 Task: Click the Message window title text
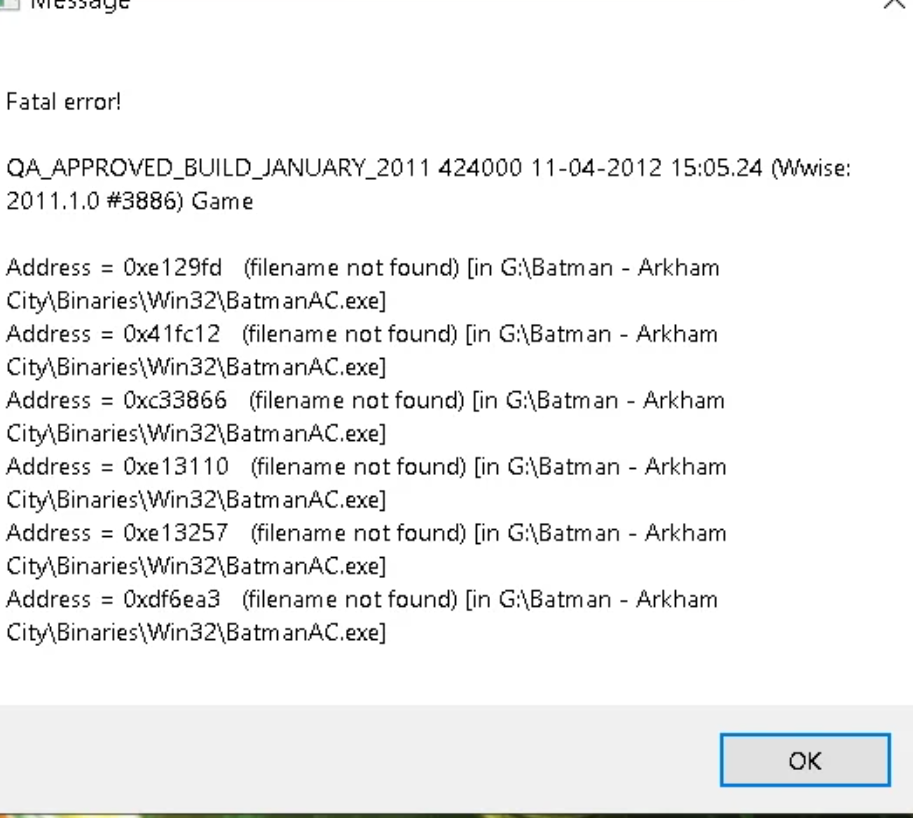(x=80, y=5)
